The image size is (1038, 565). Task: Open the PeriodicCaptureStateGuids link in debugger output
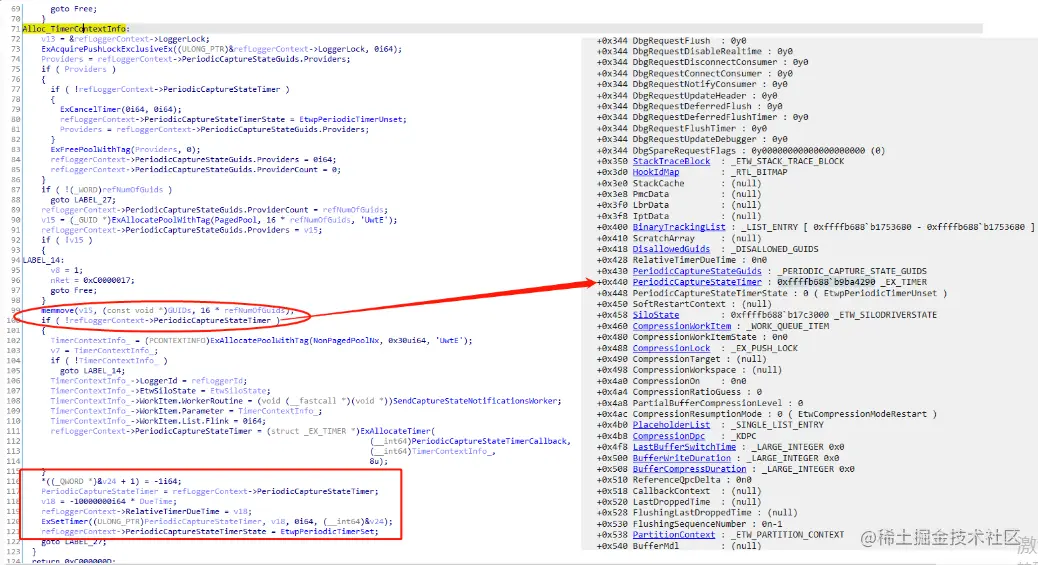697,271
